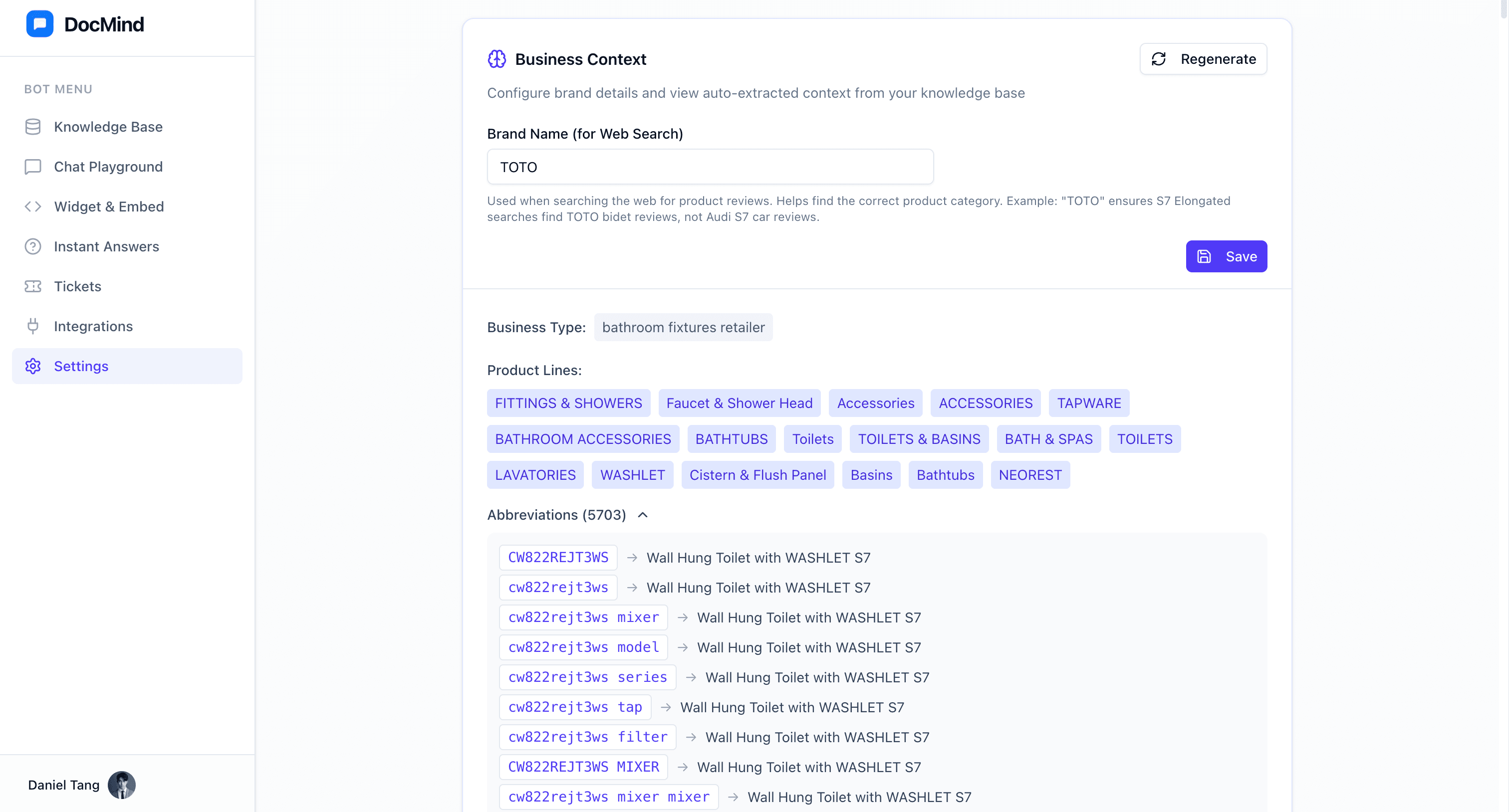
Task: Open Widget & Embed code icon
Action: pyautogui.click(x=33, y=206)
